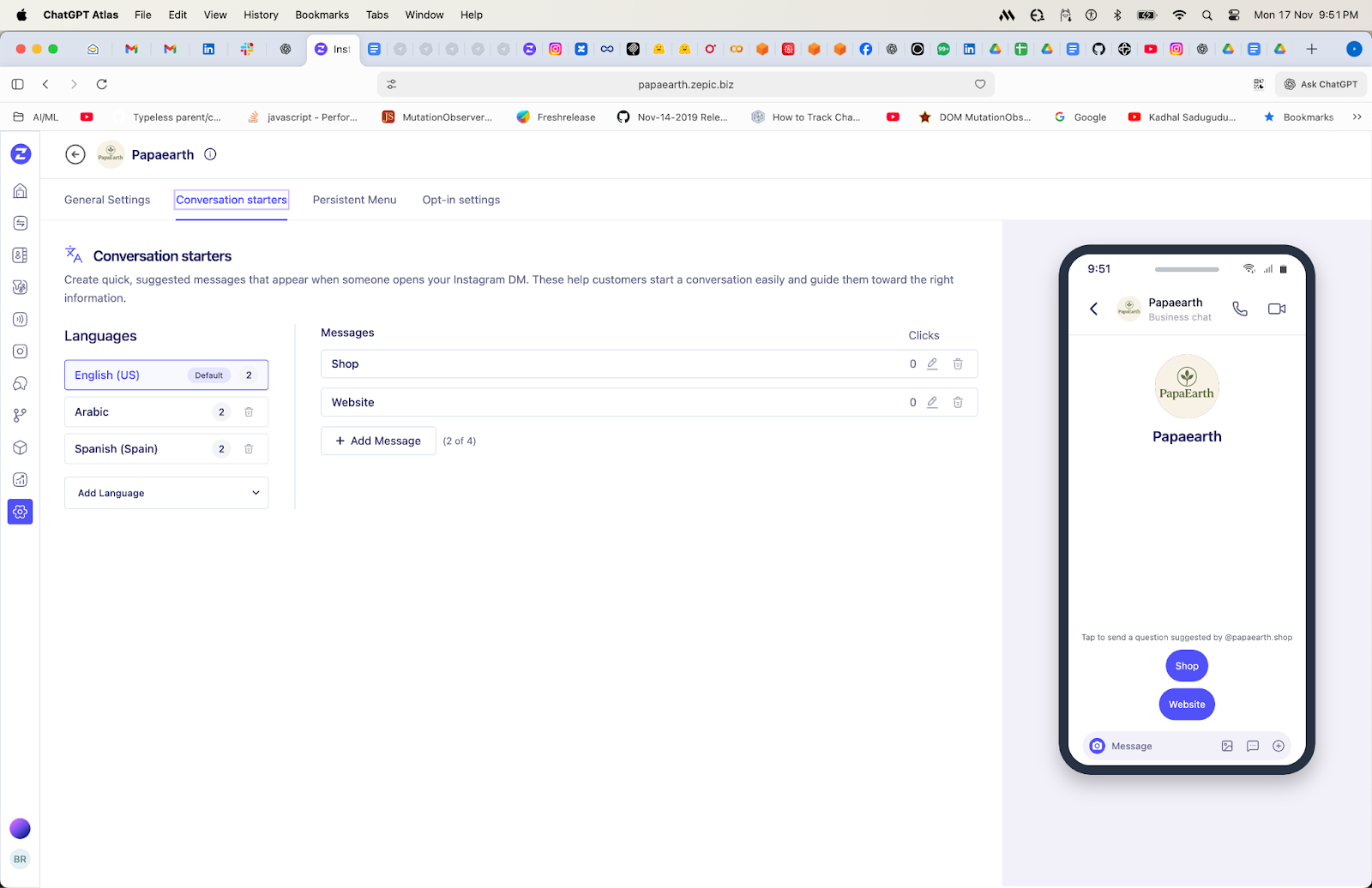Open the cube icon in left sidebar
Viewport: 1372px width, 888px height.
(x=21, y=447)
